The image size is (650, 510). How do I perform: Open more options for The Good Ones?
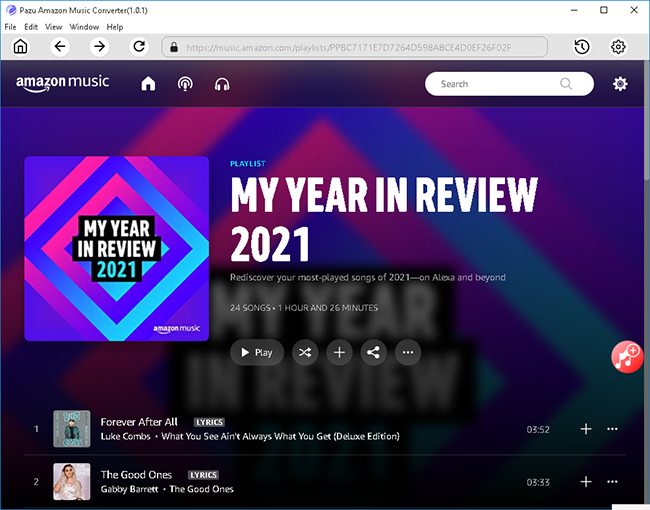point(612,482)
